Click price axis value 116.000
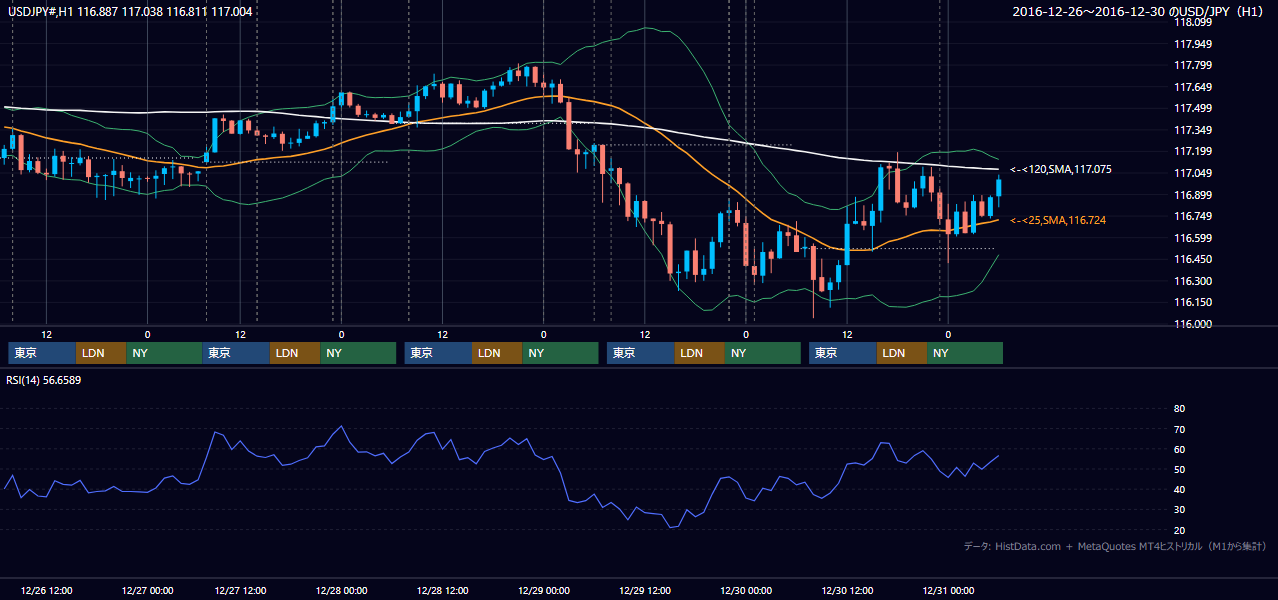The height and width of the screenshot is (600, 1278). pos(1193,324)
